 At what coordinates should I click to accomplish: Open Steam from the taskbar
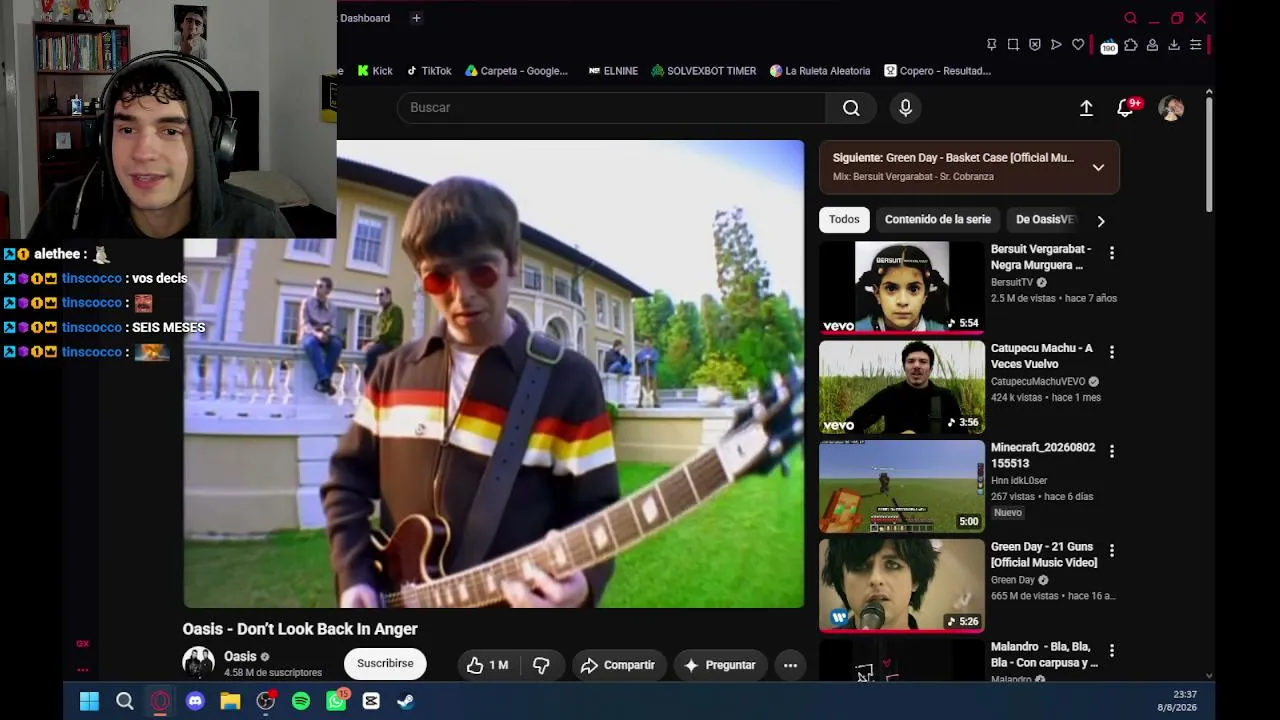(x=405, y=701)
